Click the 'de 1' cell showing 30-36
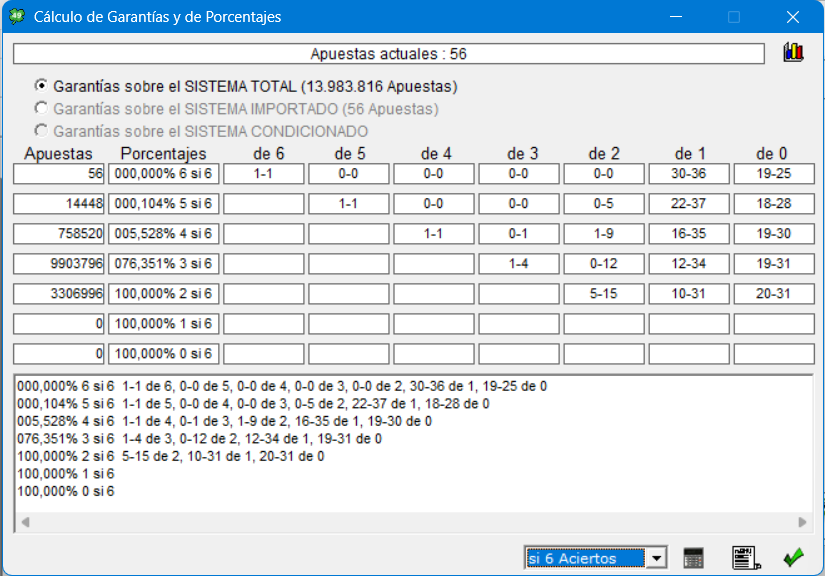Image resolution: width=825 pixels, height=576 pixels. tap(689, 174)
